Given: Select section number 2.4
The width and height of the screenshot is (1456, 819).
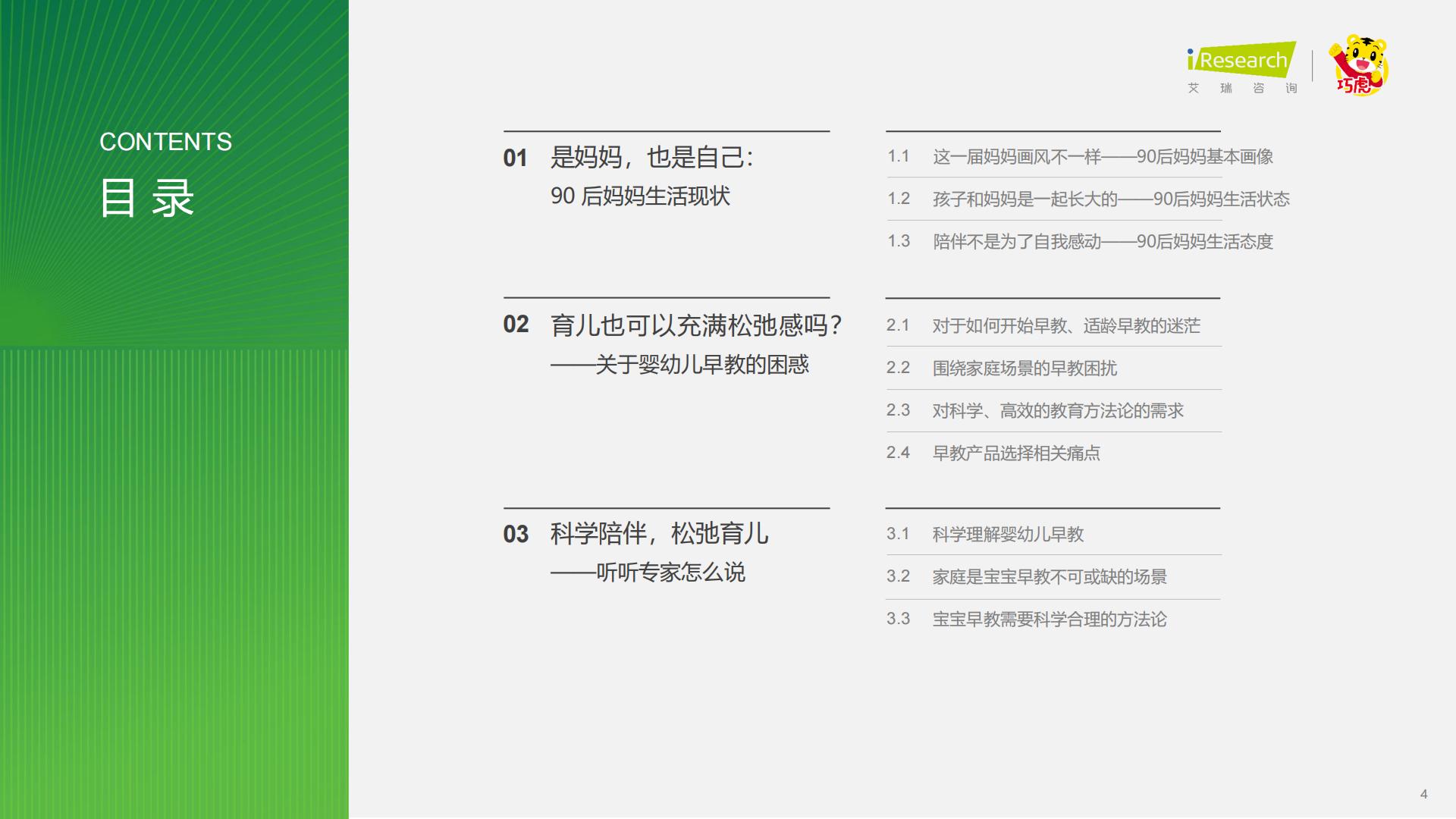Looking at the screenshot, I should 898,453.
